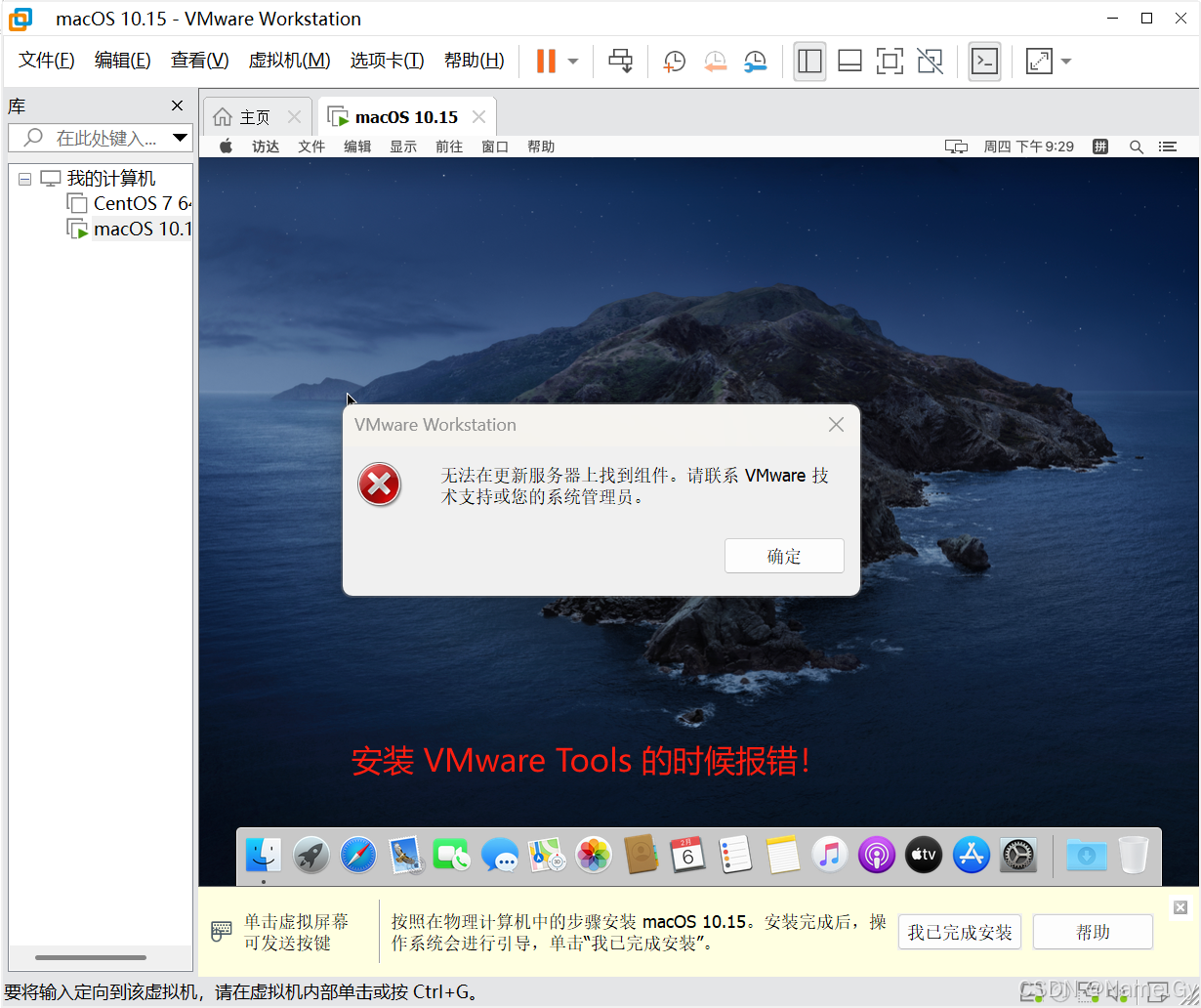Open the 选项卡(T) menu

click(387, 61)
